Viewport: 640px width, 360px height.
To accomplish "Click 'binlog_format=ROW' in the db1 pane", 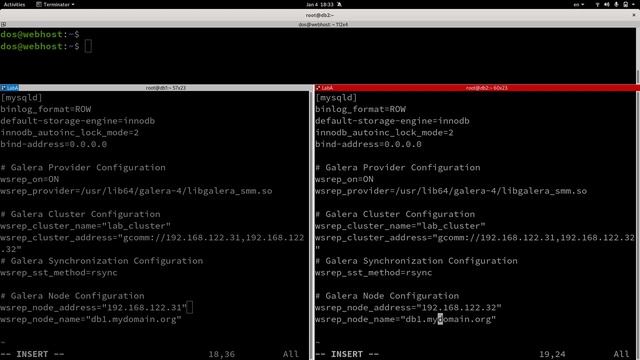I will pos(46,109).
